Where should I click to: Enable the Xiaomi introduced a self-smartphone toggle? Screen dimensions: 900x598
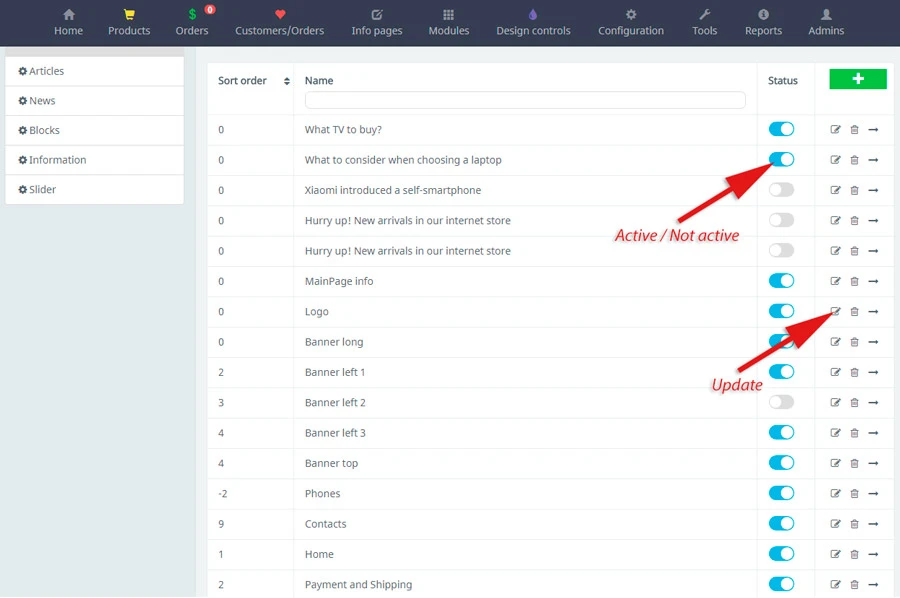click(x=781, y=190)
